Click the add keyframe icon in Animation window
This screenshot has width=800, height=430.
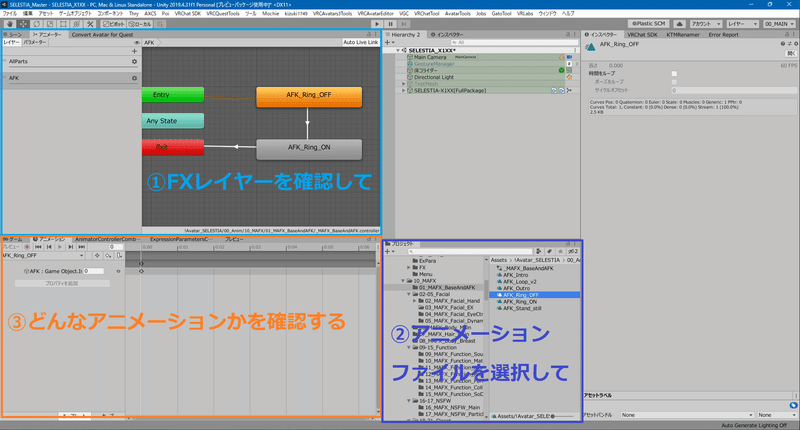pos(108,256)
